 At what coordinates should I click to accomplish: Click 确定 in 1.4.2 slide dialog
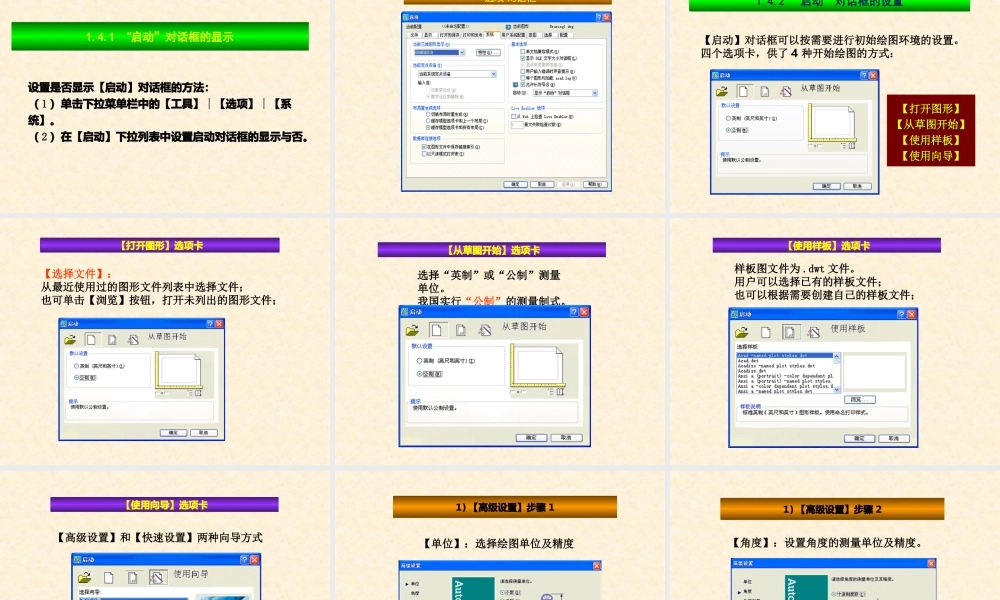tap(827, 186)
